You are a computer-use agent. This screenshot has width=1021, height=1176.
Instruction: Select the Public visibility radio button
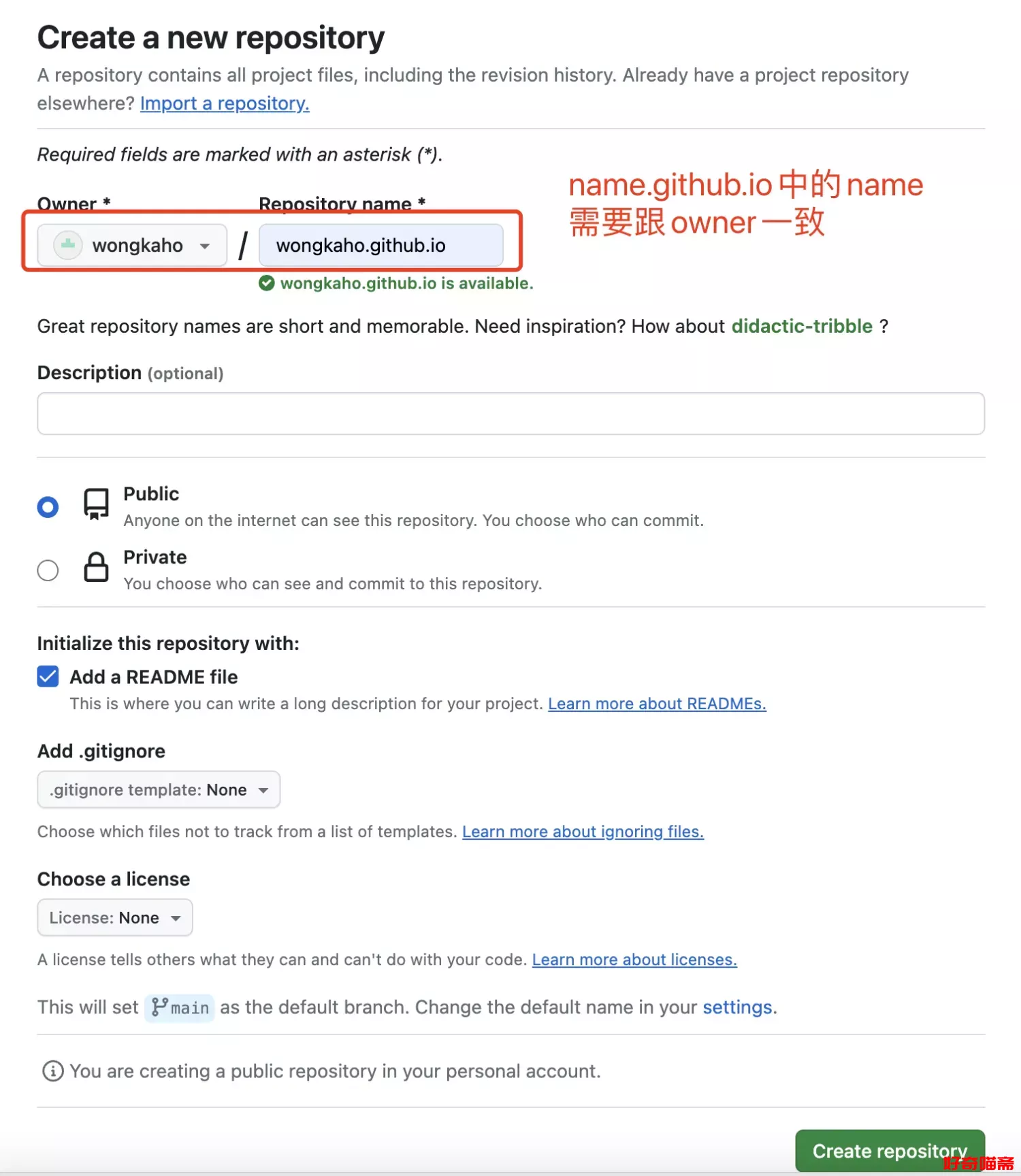tap(48, 507)
